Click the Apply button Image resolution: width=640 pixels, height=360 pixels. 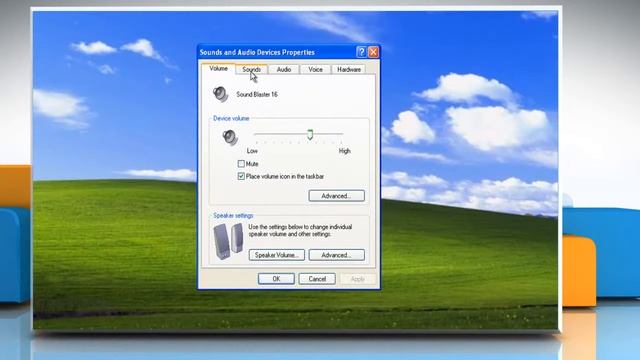coord(358,279)
